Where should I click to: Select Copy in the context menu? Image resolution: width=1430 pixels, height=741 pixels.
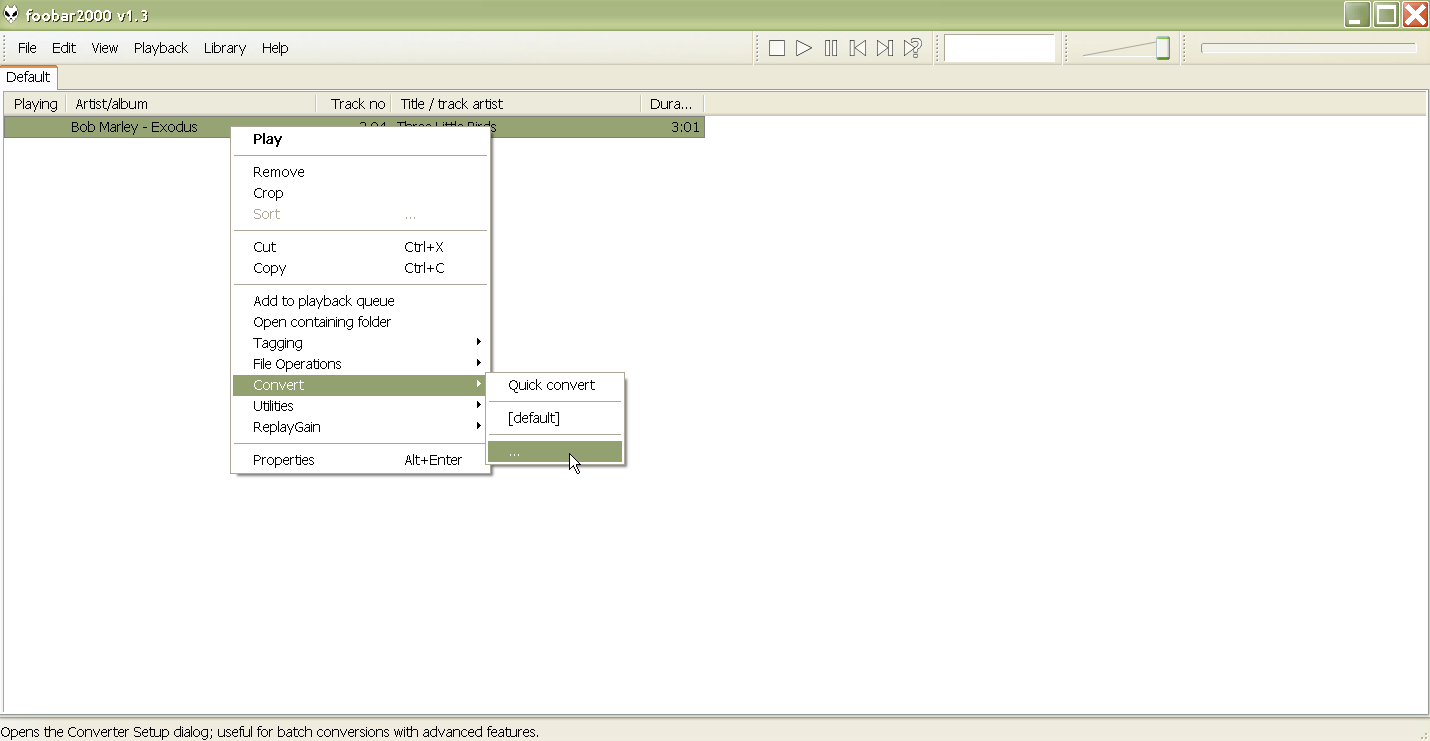pos(361,268)
